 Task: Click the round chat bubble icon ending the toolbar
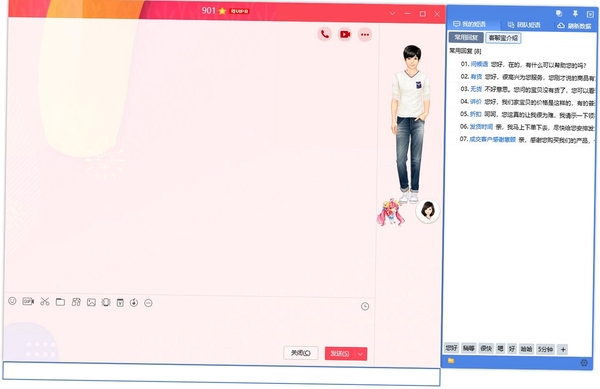(148, 303)
